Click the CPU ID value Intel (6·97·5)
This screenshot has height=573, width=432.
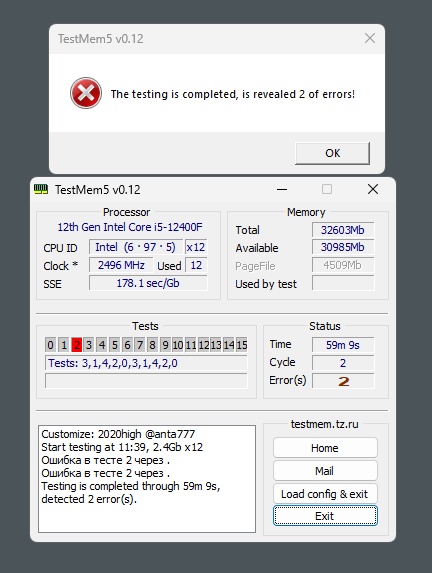[136, 247]
